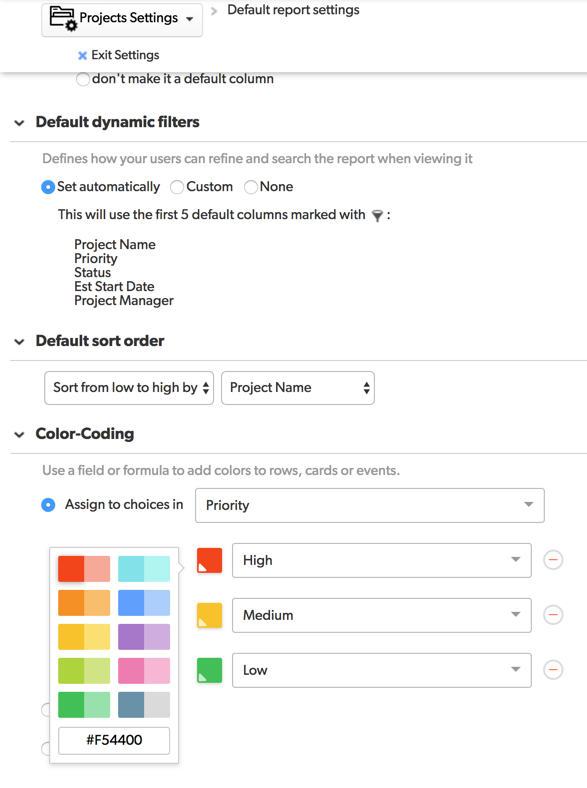Viewport: 587px width, 788px height.
Task: Collapse the Default dynamic filters section
Action: 20,123
